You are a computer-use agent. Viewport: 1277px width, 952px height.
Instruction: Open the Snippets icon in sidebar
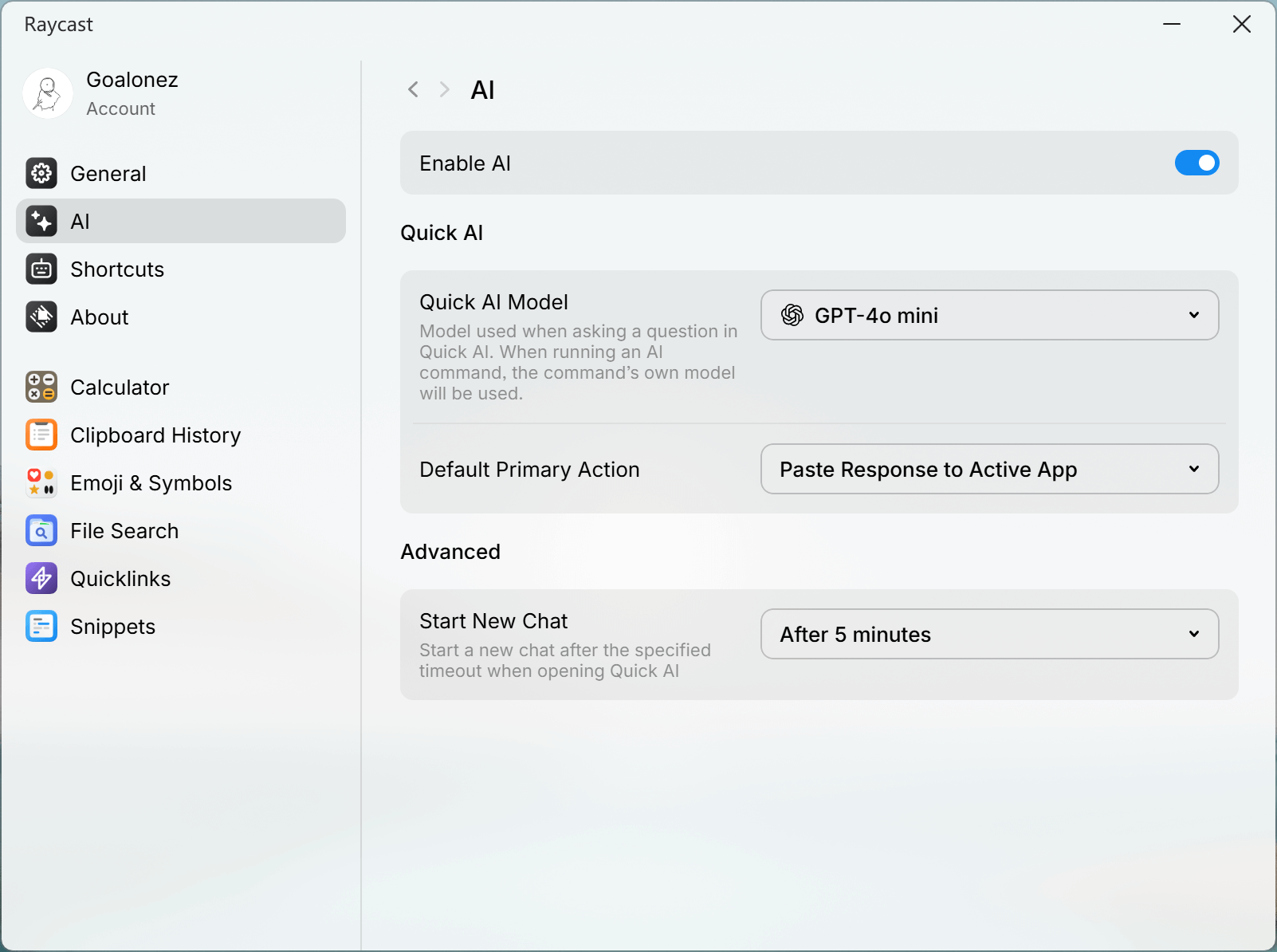click(41, 626)
